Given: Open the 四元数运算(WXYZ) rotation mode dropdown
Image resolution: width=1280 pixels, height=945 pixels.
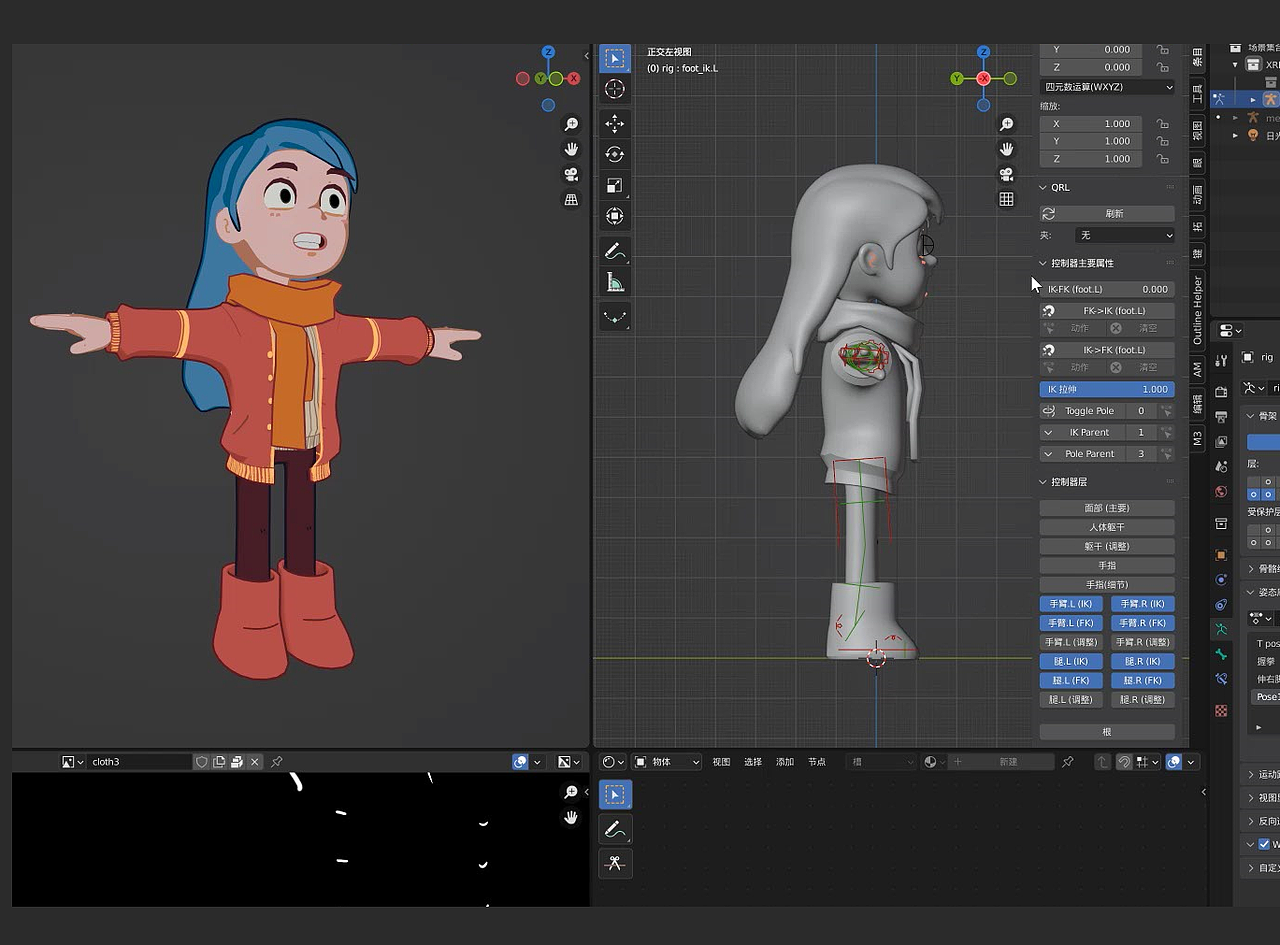Looking at the screenshot, I should click(1107, 87).
